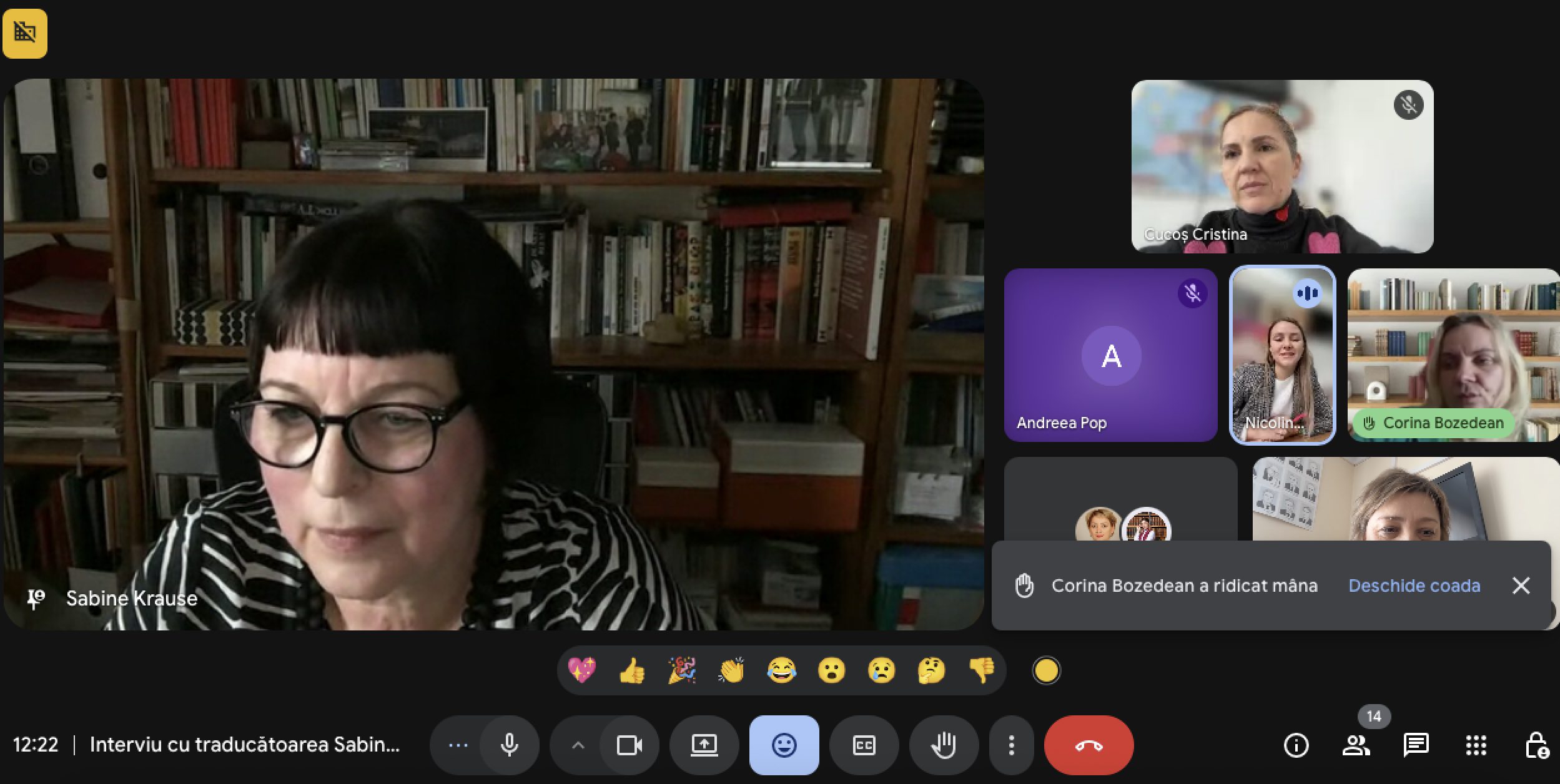Toggle closed captions on
The image size is (1560, 784).
click(x=864, y=745)
